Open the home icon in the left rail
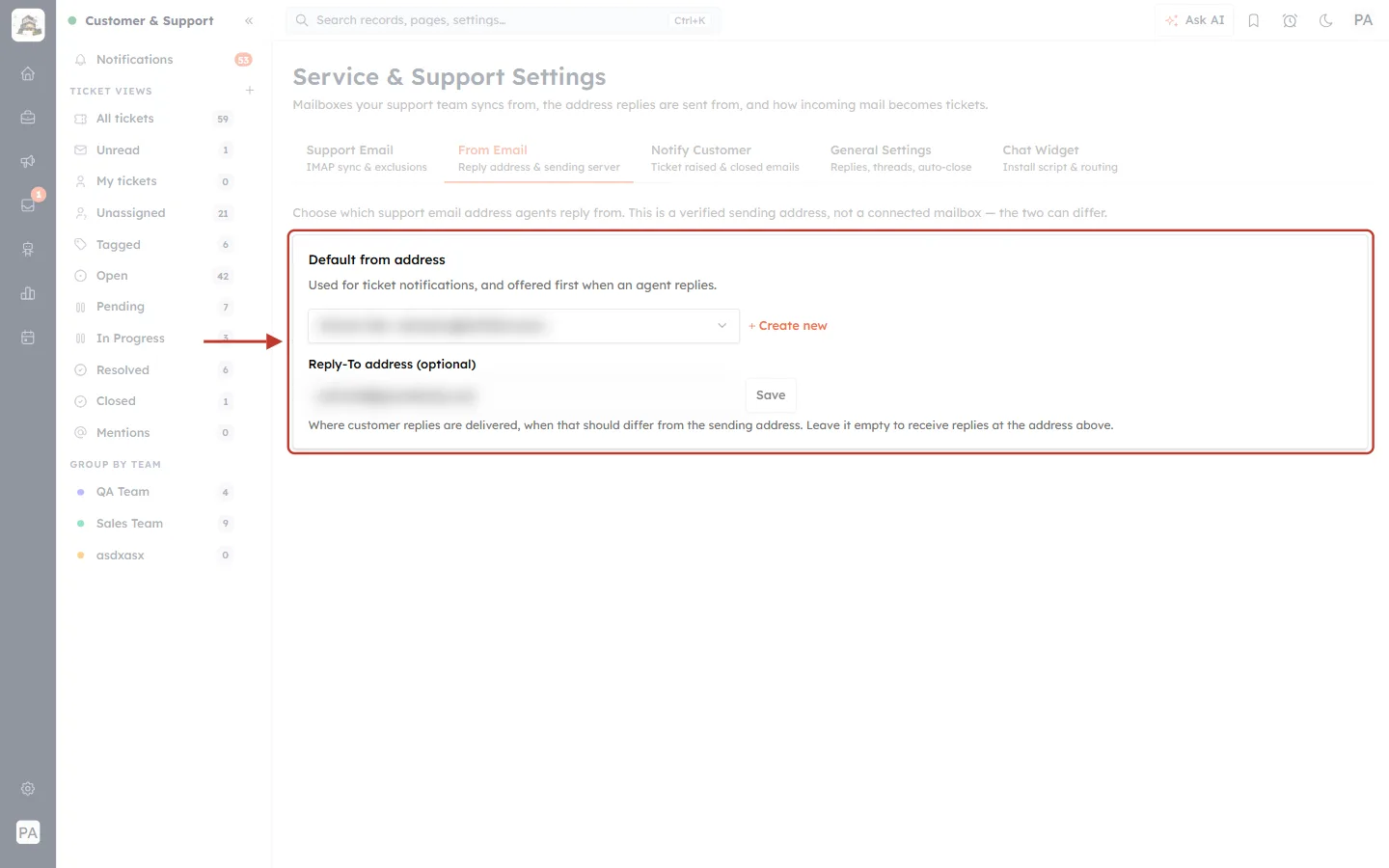Image resolution: width=1389 pixels, height=868 pixels. pos(28,73)
